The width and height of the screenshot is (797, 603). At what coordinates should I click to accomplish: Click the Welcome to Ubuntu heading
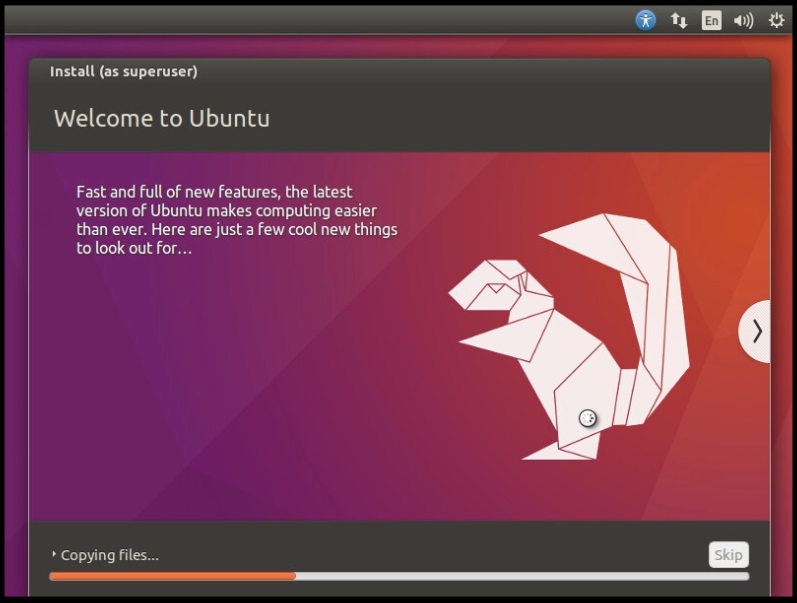(162, 118)
